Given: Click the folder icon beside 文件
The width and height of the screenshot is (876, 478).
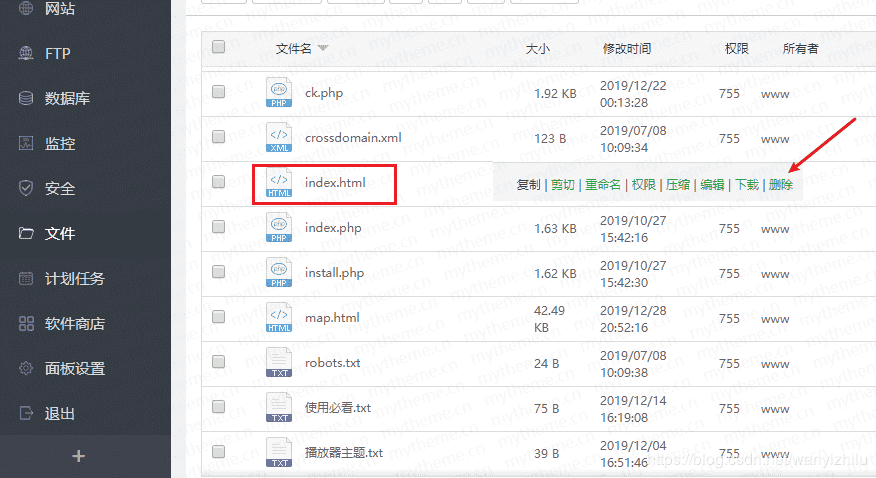Looking at the screenshot, I should [x=26, y=233].
